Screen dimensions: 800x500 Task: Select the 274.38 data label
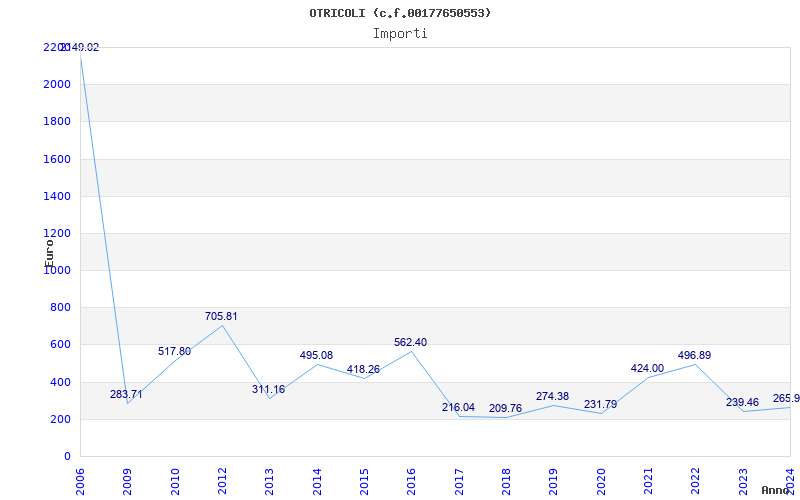tap(553, 396)
